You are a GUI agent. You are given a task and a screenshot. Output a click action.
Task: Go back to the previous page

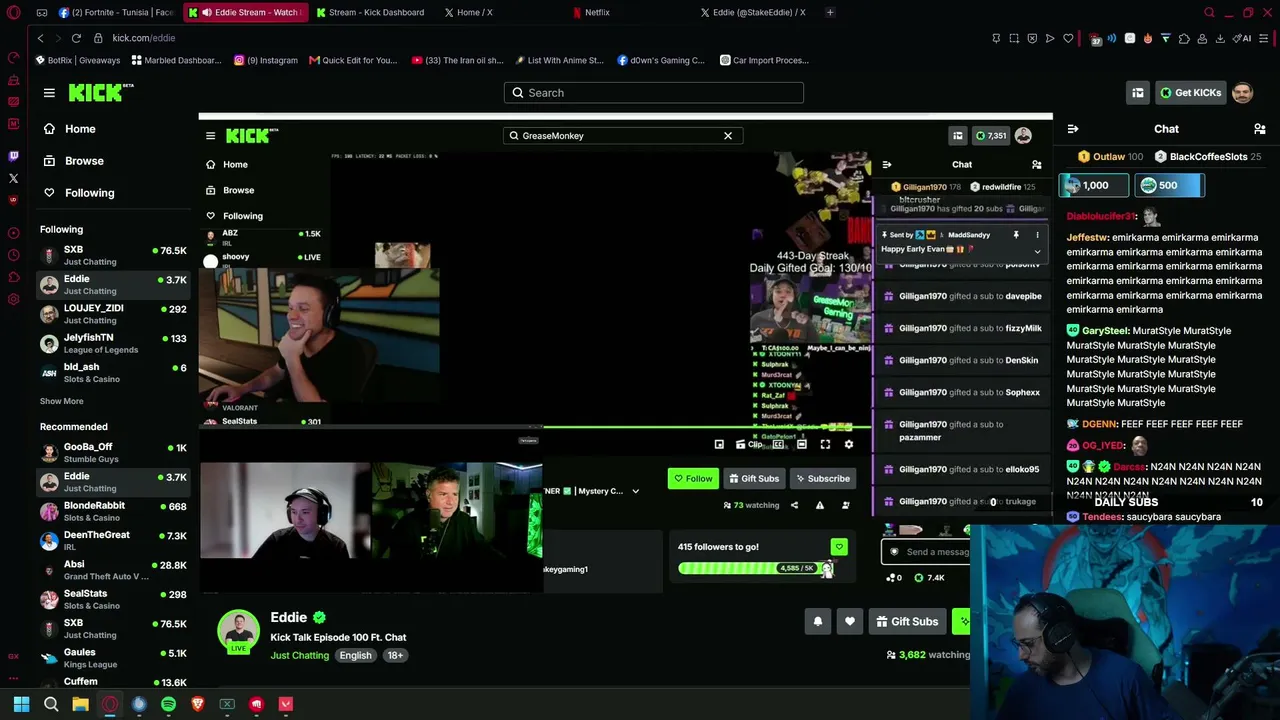pyautogui.click(x=40, y=38)
